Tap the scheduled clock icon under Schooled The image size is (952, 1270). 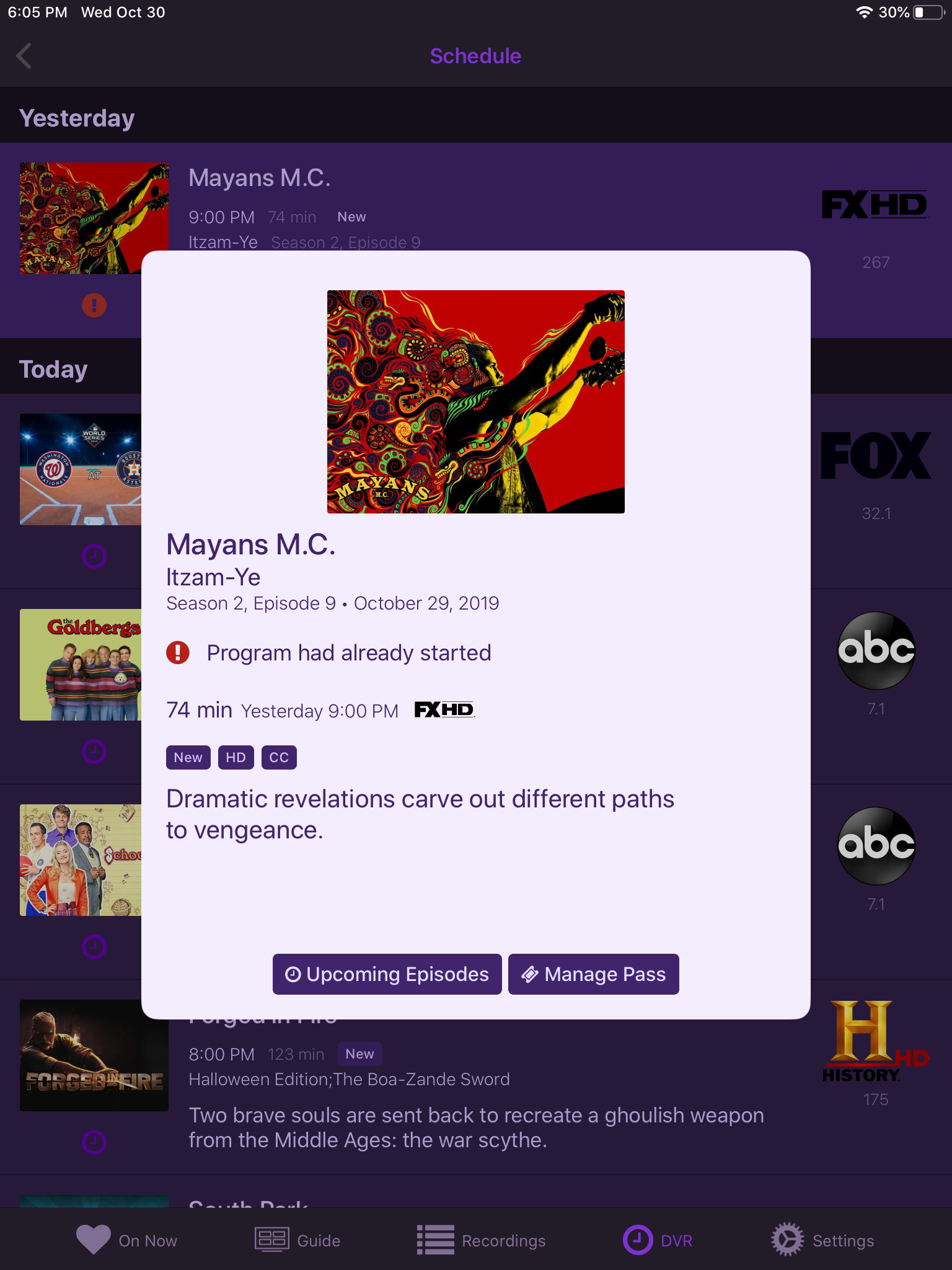[94, 947]
